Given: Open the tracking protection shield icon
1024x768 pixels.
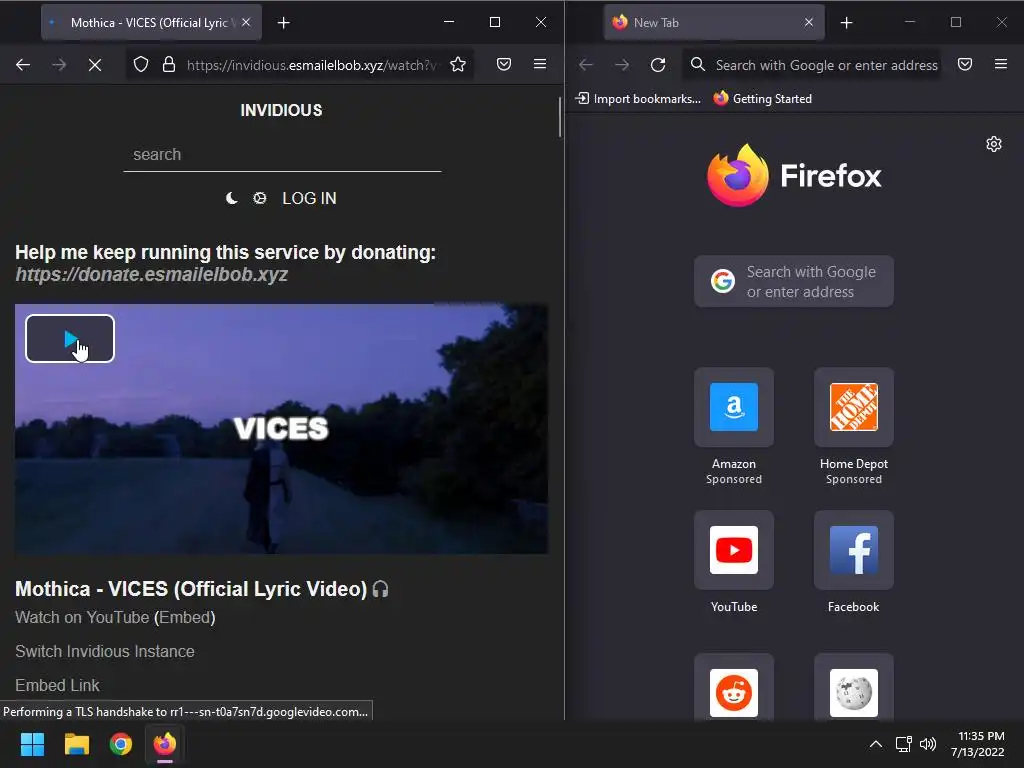Looking at the screenshot, I should point(141,65).
